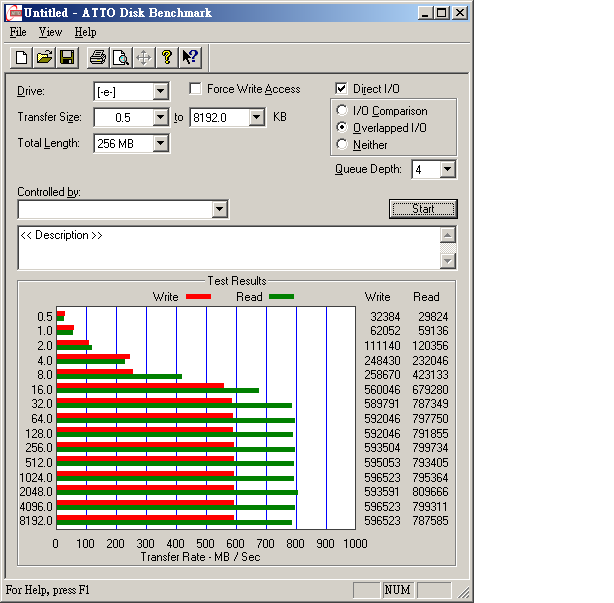Click the Description scrollbar up arrow

(x=448, y=235)
